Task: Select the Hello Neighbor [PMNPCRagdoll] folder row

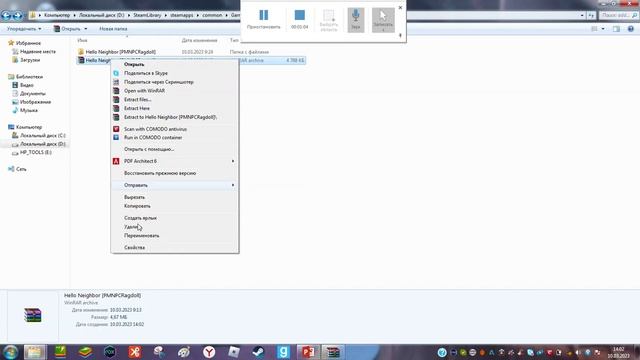Action: (x=191, y=52)
